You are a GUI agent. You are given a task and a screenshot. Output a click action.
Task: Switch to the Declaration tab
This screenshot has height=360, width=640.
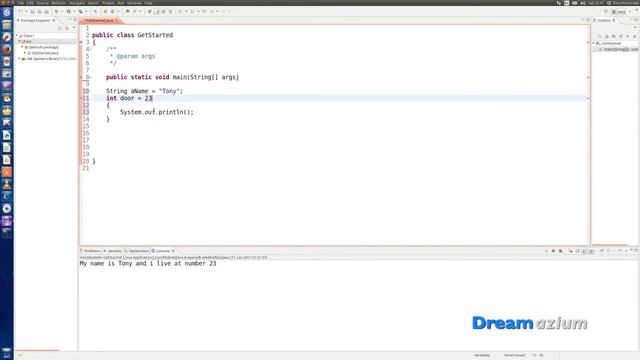(137, 251)
